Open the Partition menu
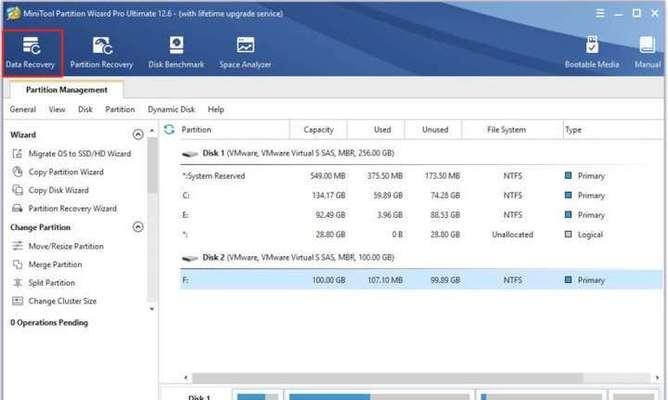The width and height of the screenshot is (668, 400). pyautogui.click(x=120, y=109)
